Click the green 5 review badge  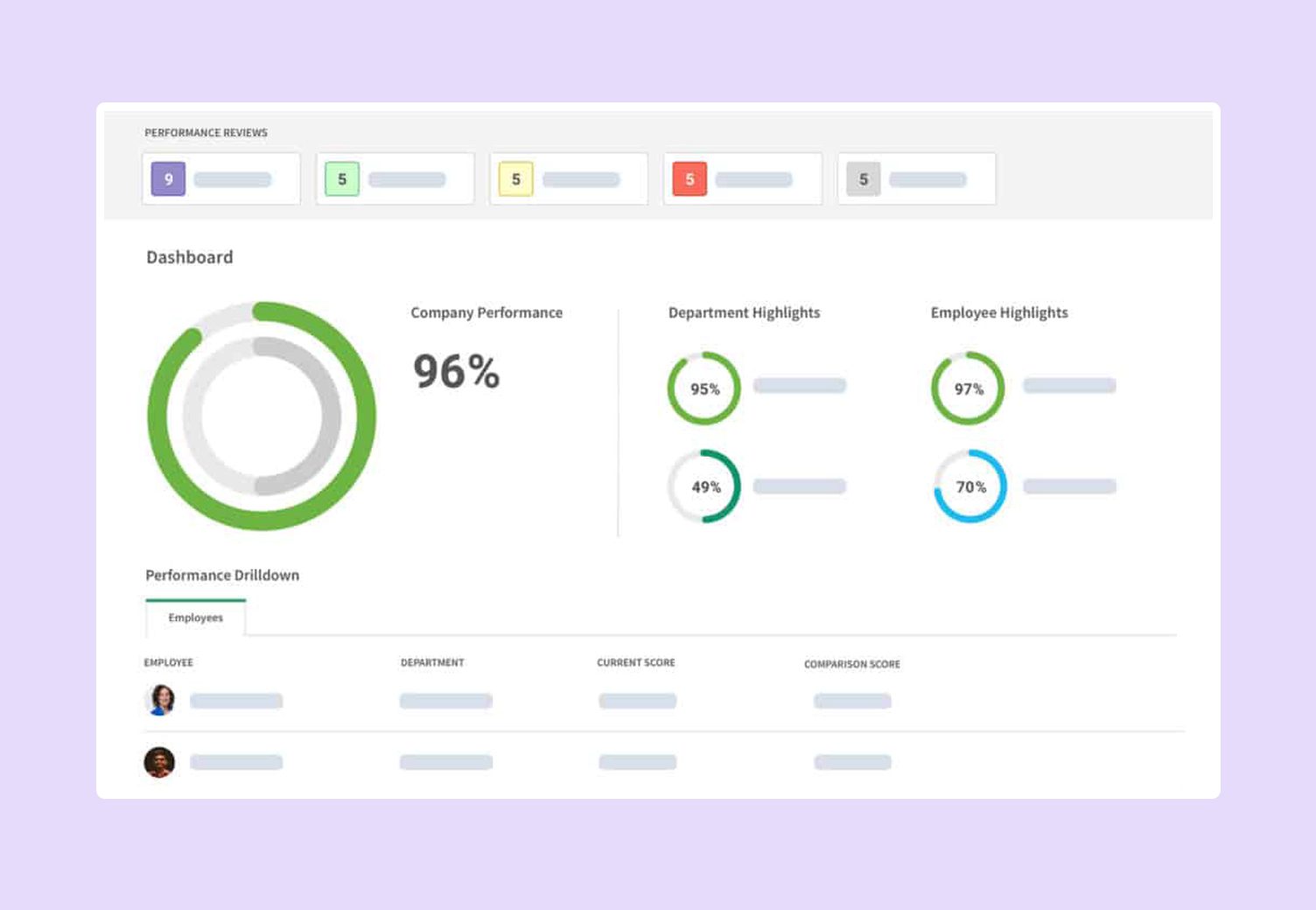pos(342,178)
